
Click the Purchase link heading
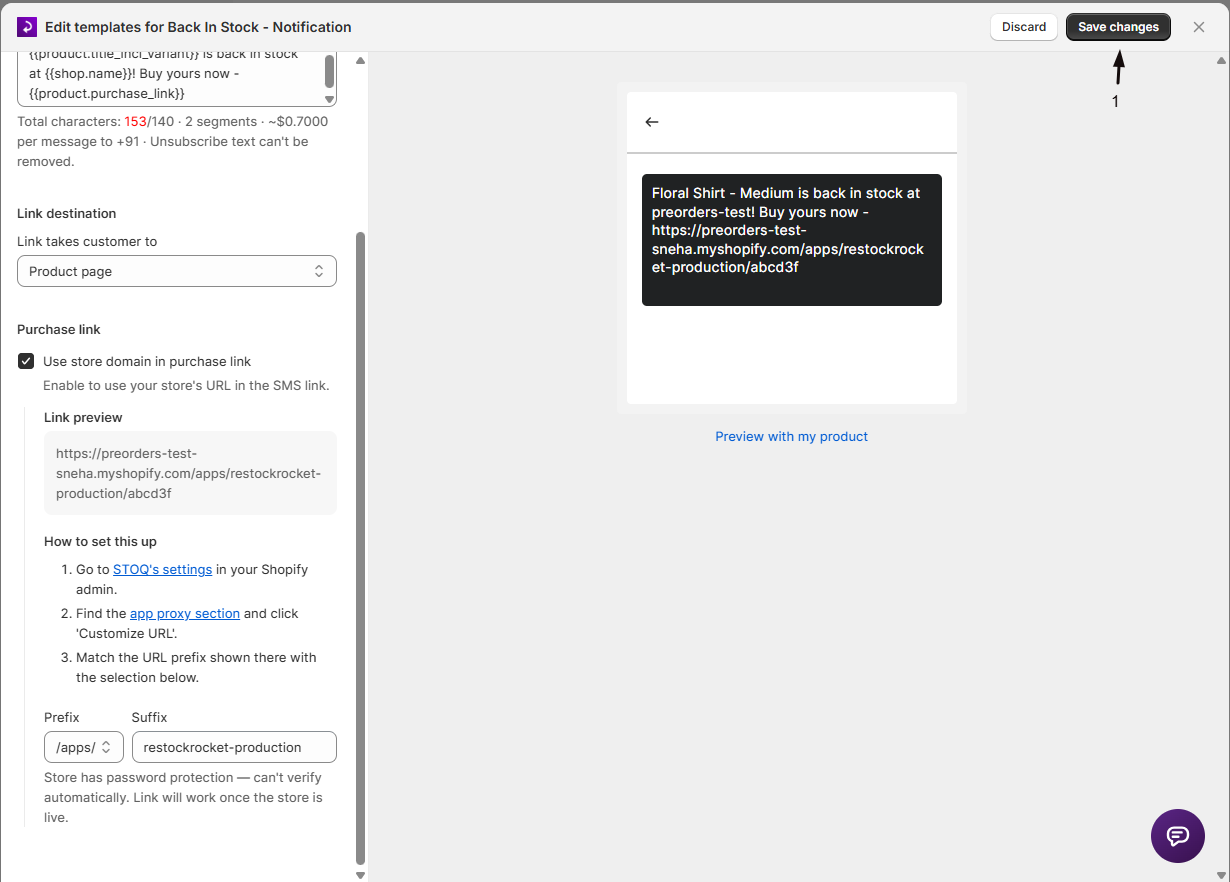coord(59,329)
